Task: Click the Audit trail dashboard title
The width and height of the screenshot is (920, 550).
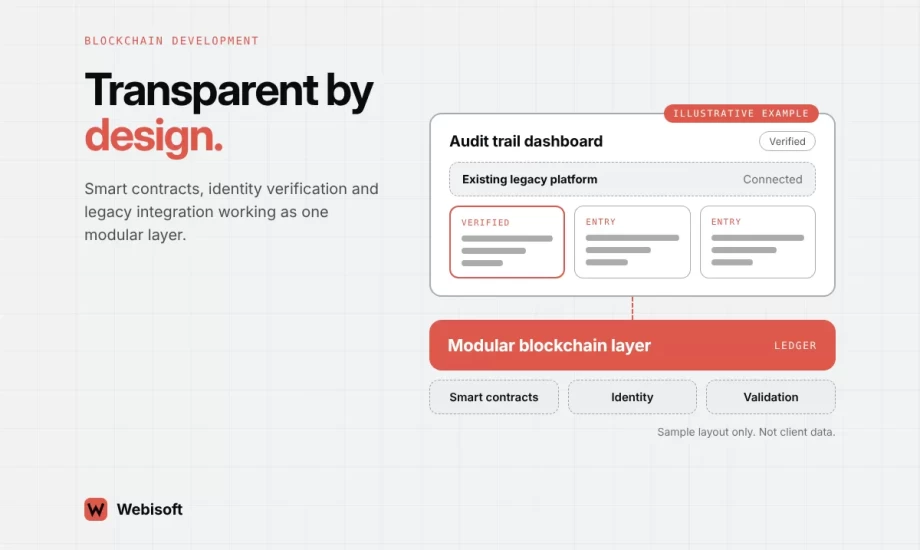Action: point(526,141)
